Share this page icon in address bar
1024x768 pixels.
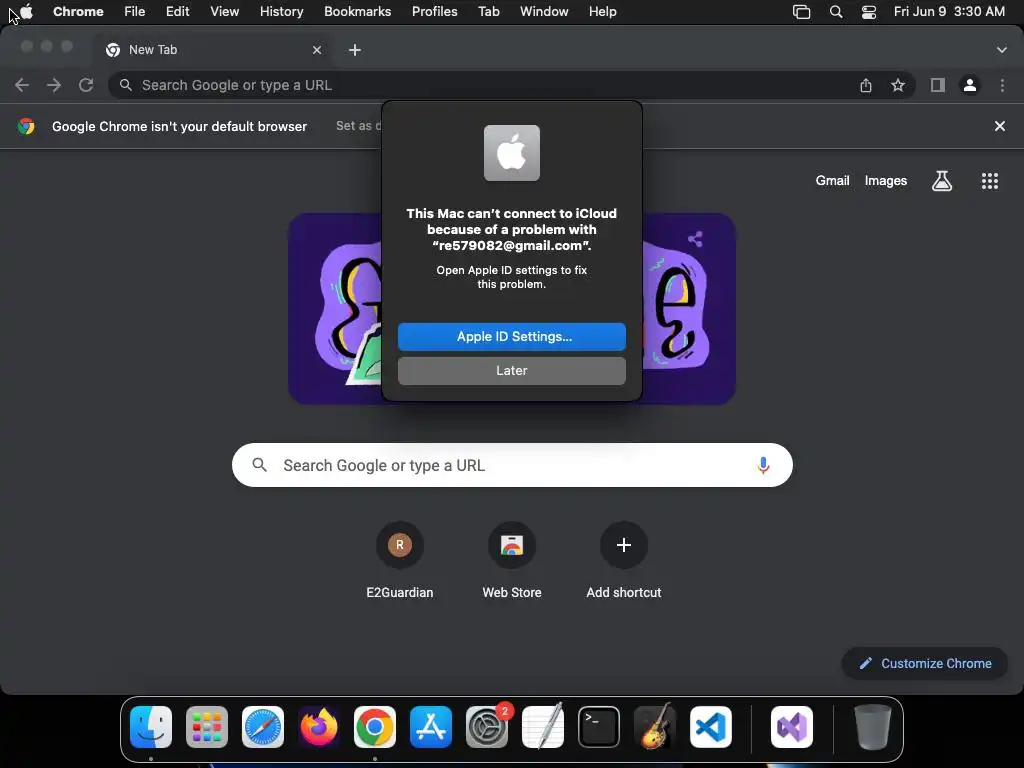(866, 85)
